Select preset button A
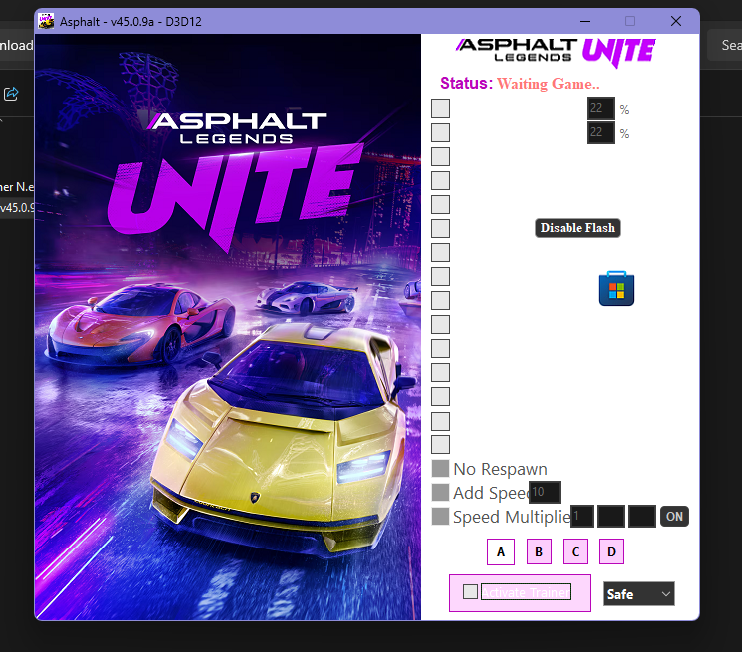742x652 pixels. (x=501, y=552)
